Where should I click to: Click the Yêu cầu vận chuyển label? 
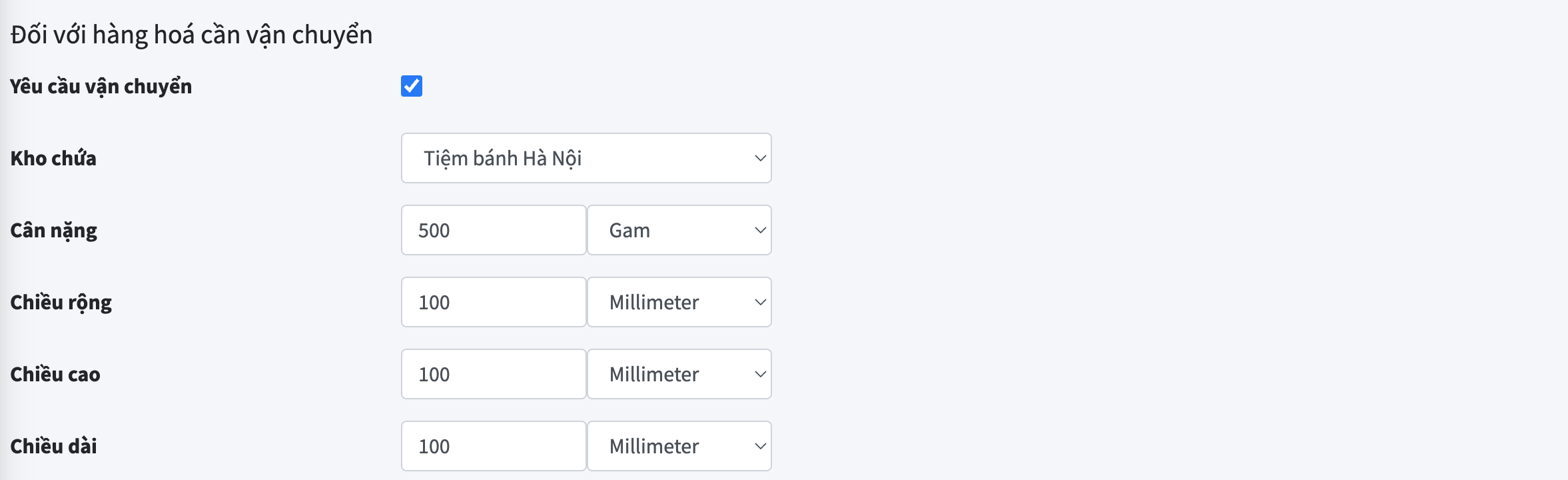(x=101, y=87)
